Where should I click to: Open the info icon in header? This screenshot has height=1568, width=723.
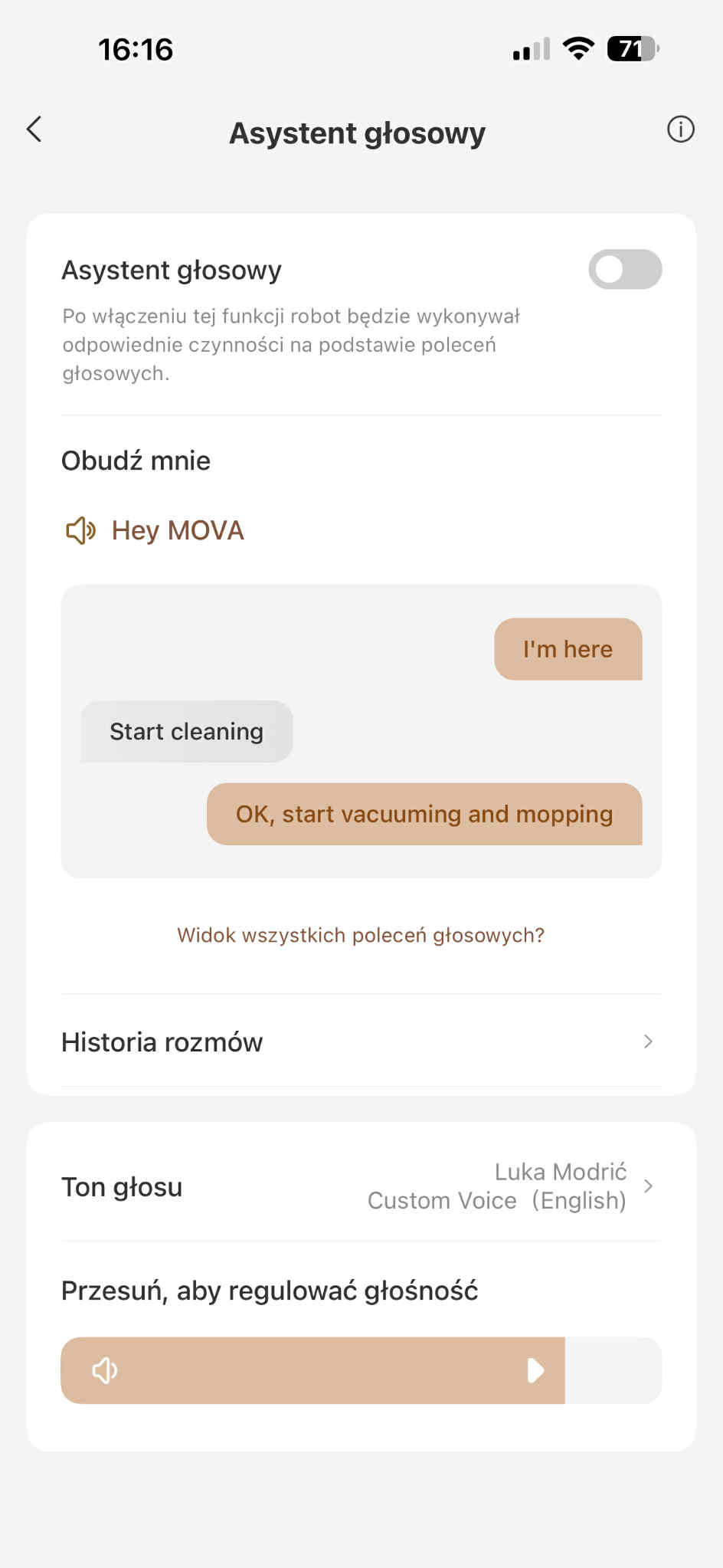[680, 130]
